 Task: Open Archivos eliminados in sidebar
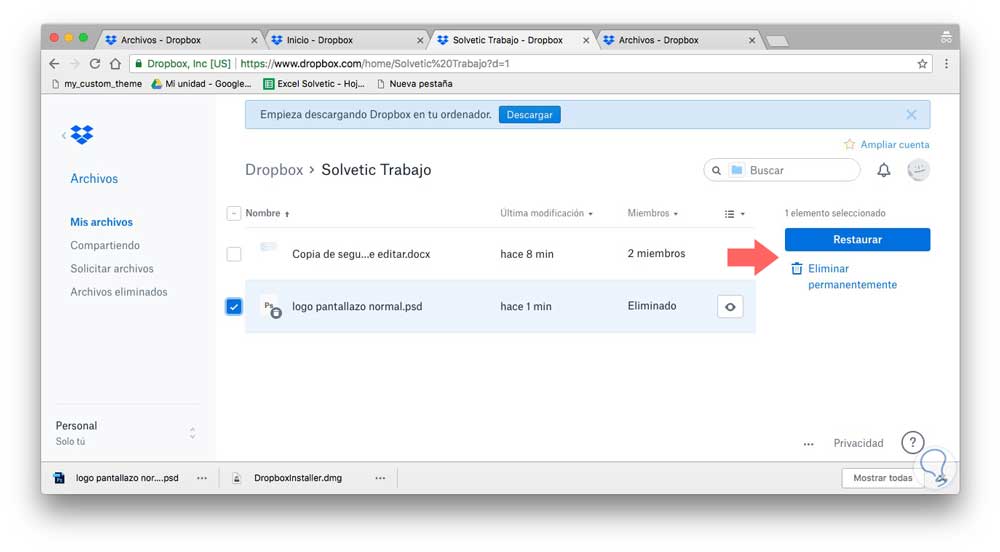click(x=119, y=292)
